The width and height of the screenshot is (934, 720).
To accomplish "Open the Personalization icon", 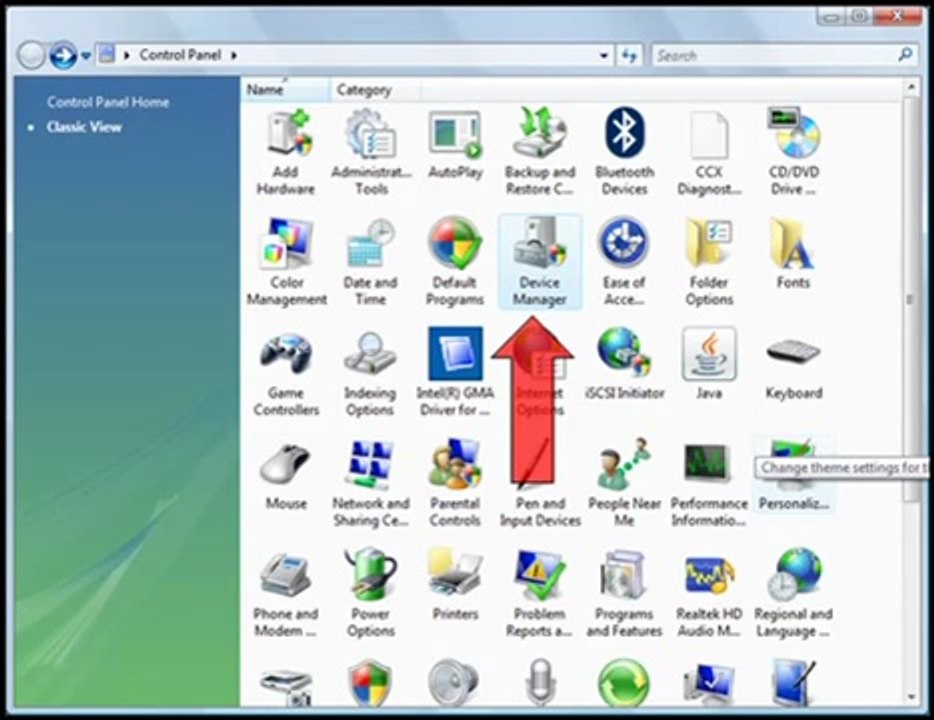I will point(793,476).
